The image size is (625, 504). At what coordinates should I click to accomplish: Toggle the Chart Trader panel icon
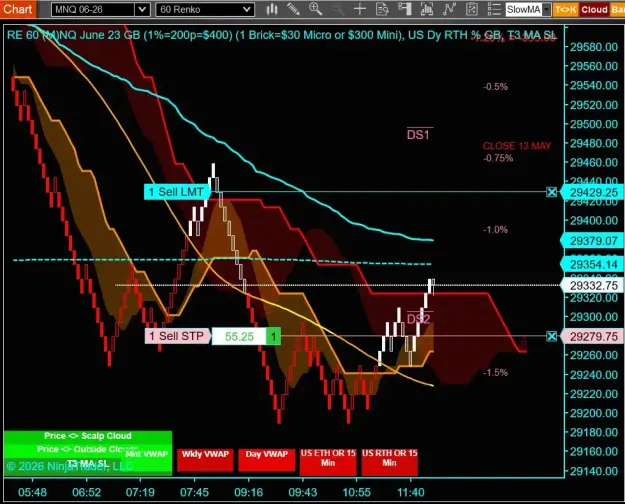pos(405,9)
